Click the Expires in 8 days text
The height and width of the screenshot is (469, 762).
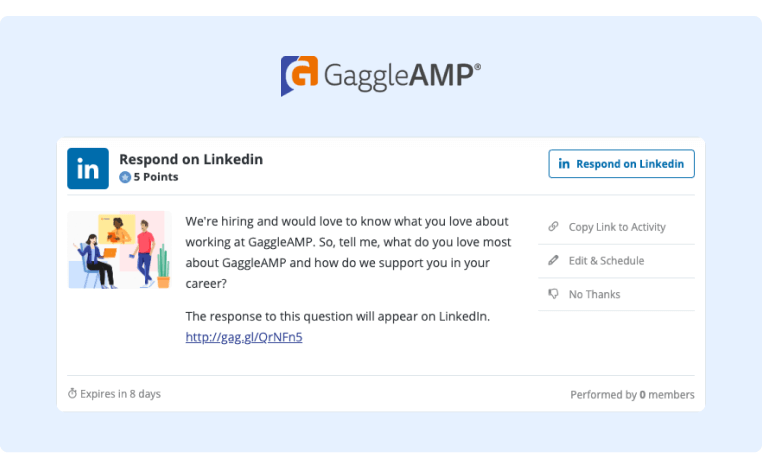pos(120,394)
